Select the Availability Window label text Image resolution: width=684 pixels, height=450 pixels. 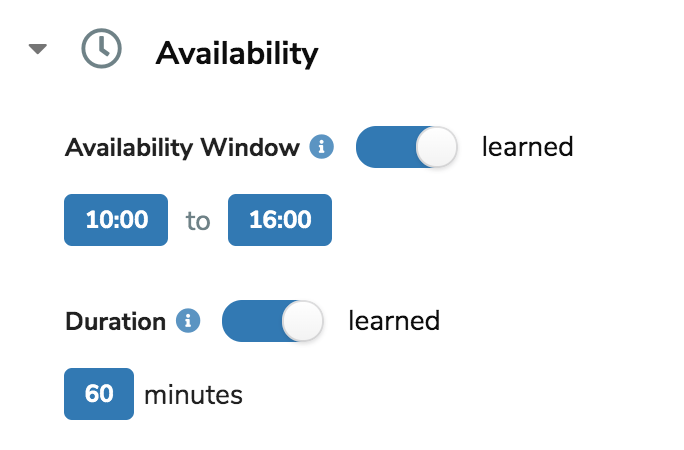click(182, 147)
